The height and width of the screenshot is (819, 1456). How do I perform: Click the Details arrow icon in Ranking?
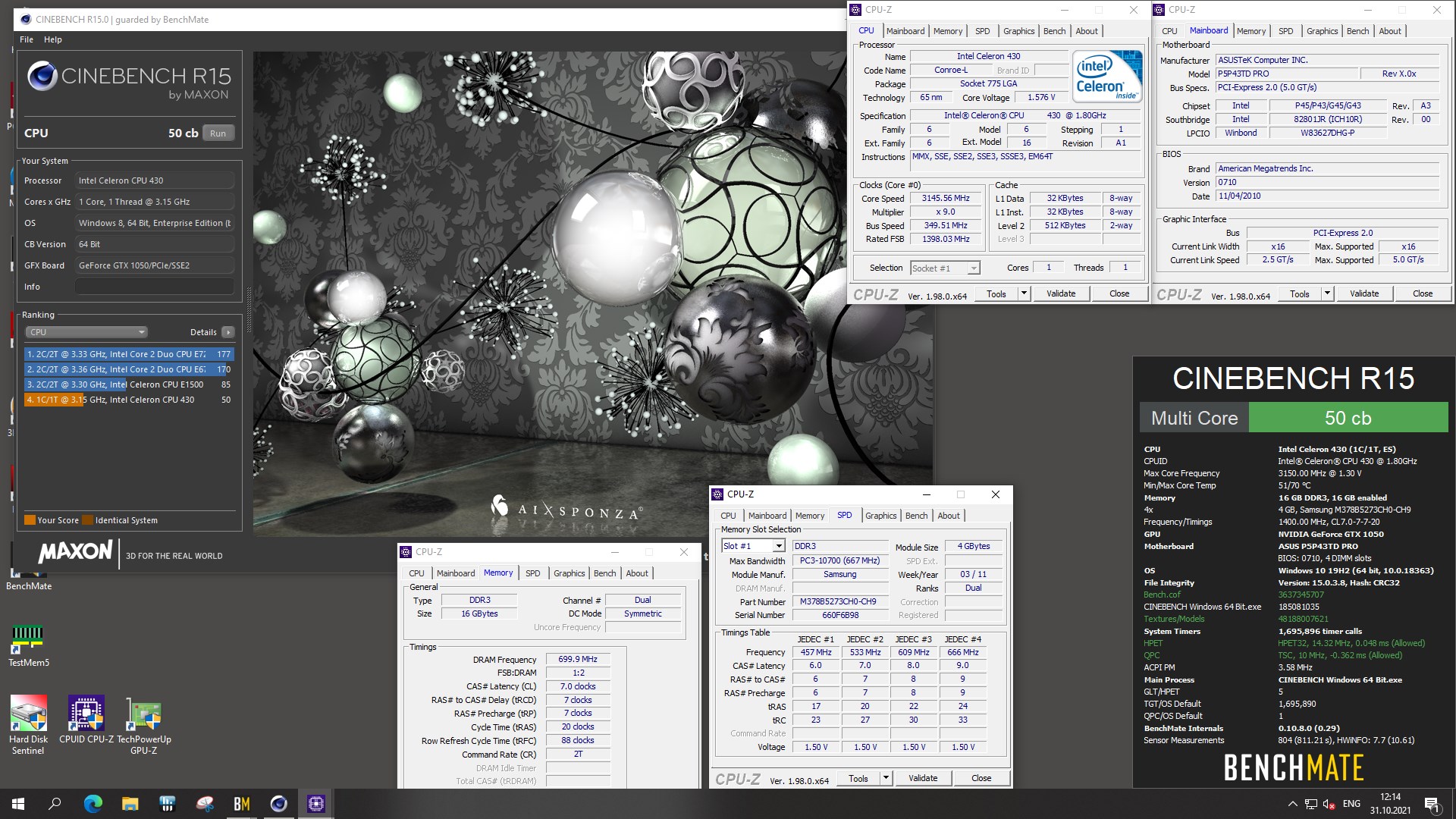pyautogui.click(x=228, y=332)
